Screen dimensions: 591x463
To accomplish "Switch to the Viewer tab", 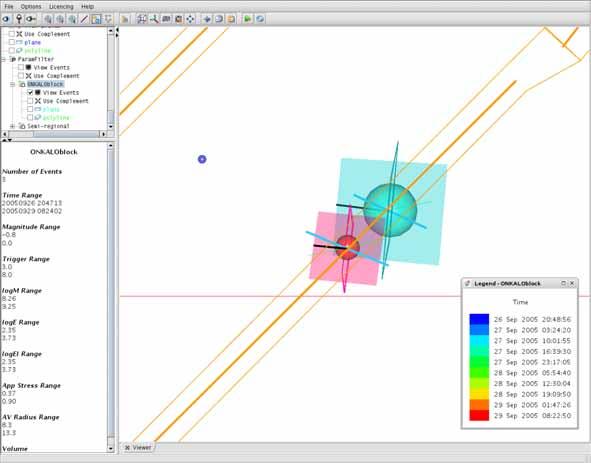I will coord(138,448).
